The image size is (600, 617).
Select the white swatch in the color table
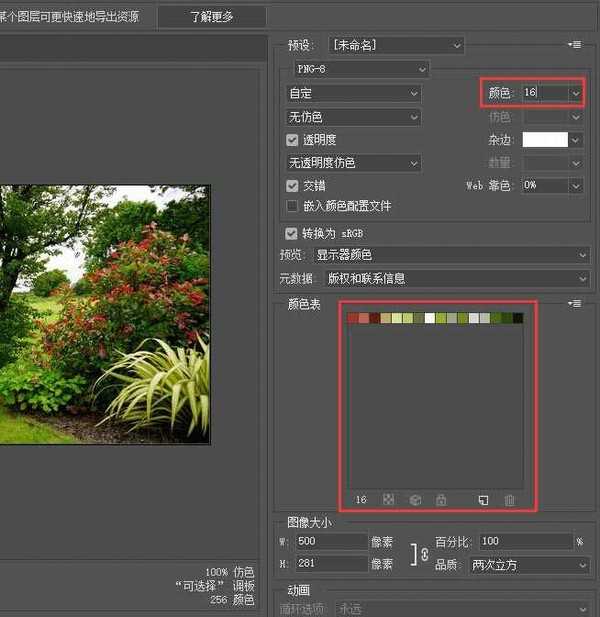pyautogui.click(x=430, y=318)
